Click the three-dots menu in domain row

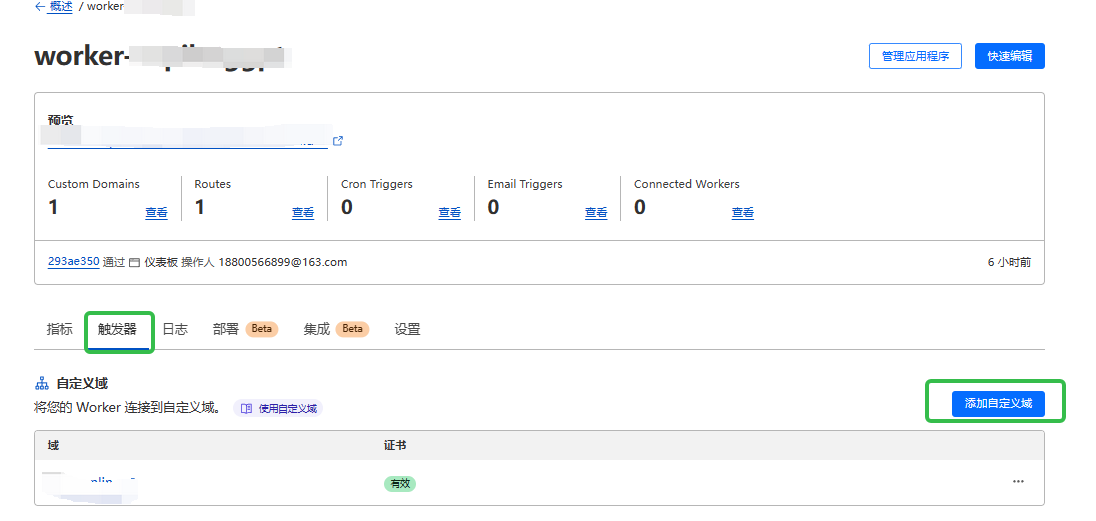click(1018, 481)
